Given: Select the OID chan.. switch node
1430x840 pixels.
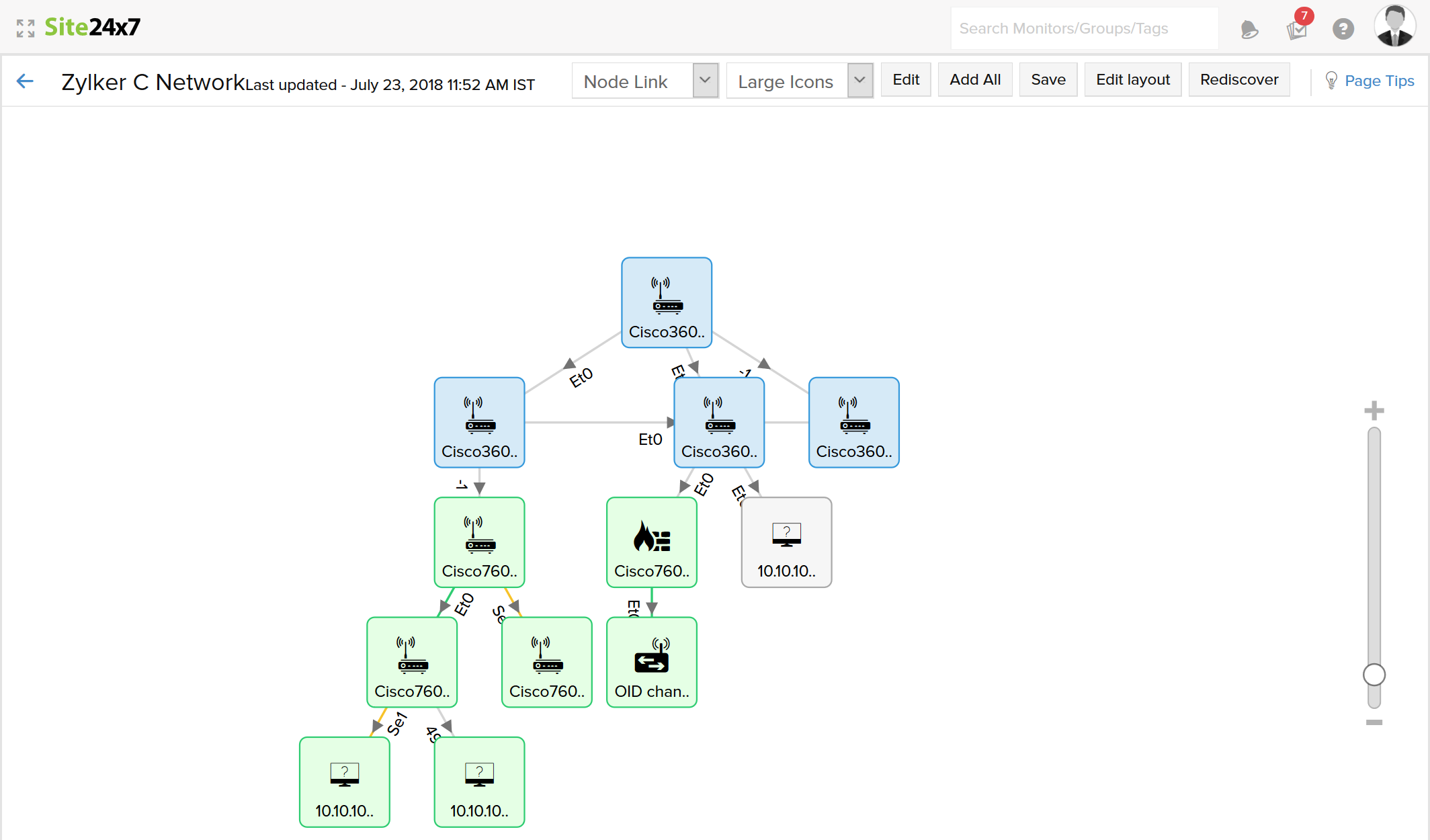Looking at the screenshot, I should (x=651, y=662).
